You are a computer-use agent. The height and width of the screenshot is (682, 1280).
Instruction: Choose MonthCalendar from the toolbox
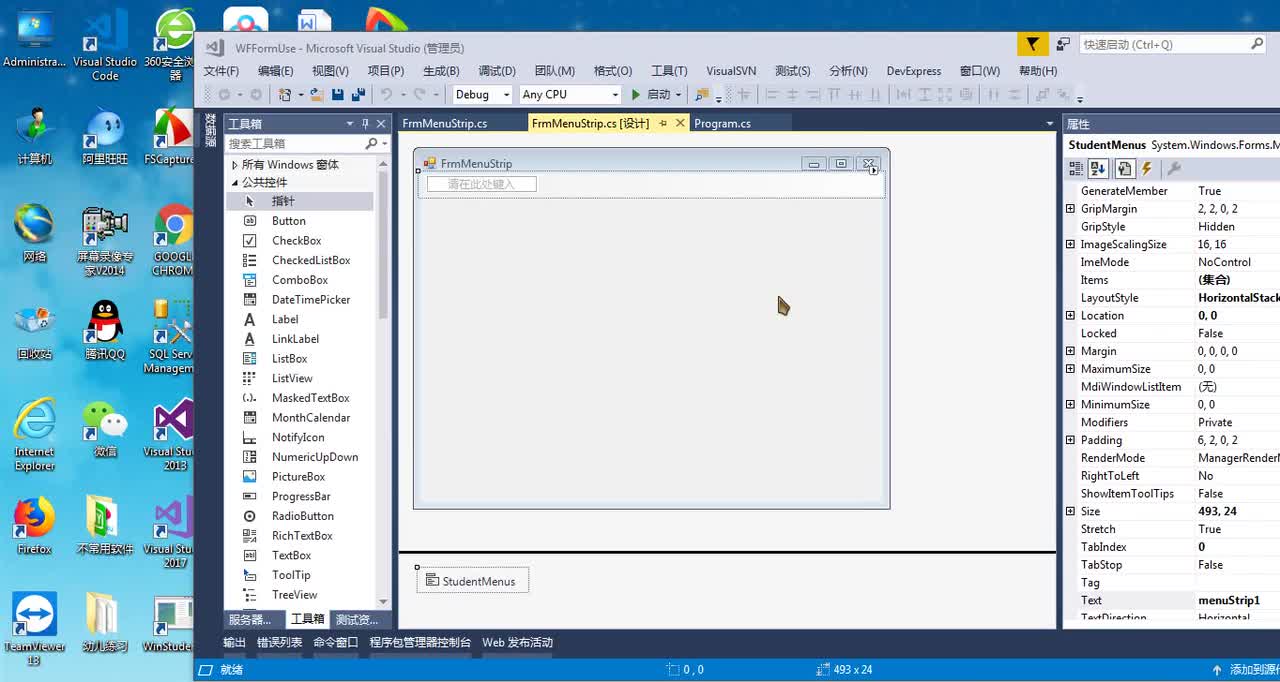pos(310,418)
